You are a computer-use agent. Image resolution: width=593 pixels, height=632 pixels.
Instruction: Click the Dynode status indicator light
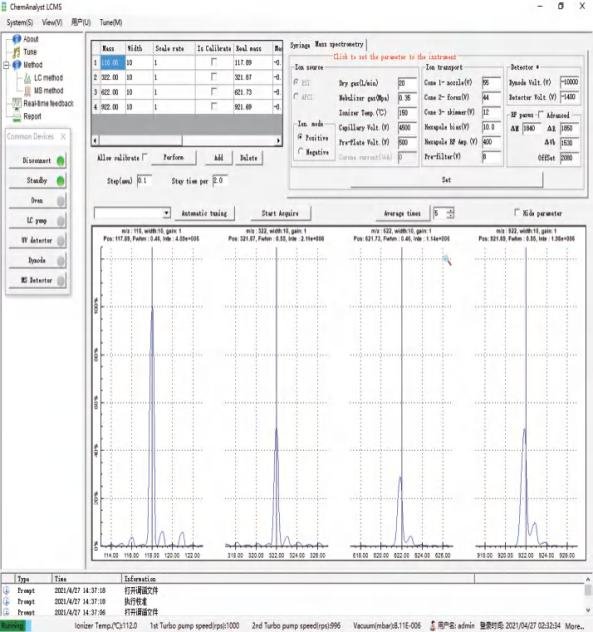tap(60, 261)
